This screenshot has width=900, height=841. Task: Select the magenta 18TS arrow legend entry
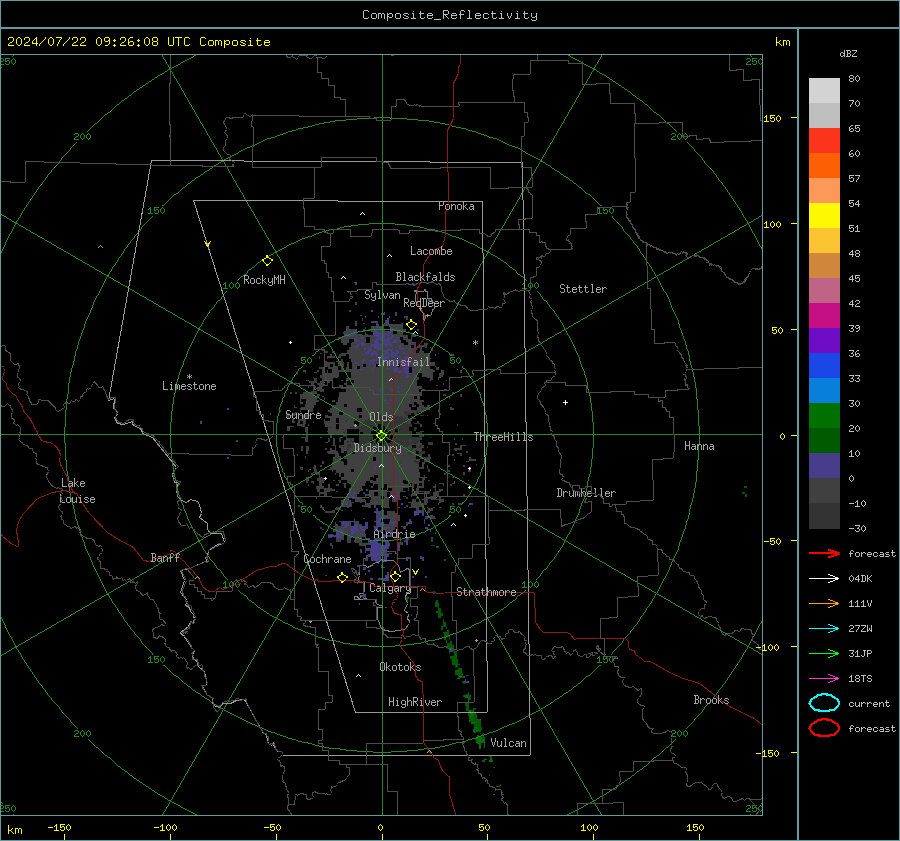tap(824, 679)
